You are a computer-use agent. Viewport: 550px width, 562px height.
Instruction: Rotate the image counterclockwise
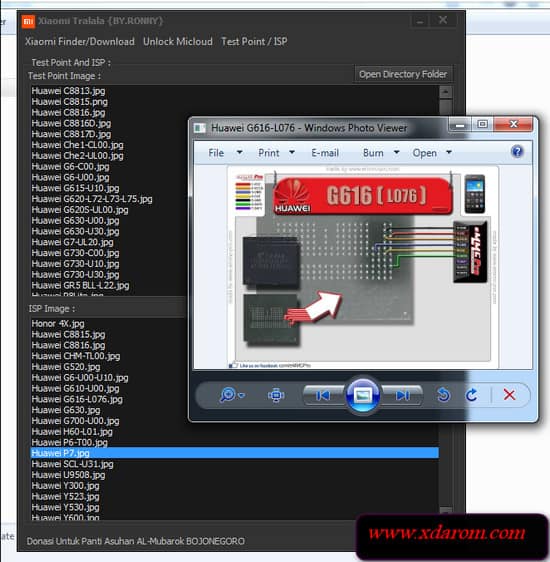pyautogui.click(x=444, y=395)
